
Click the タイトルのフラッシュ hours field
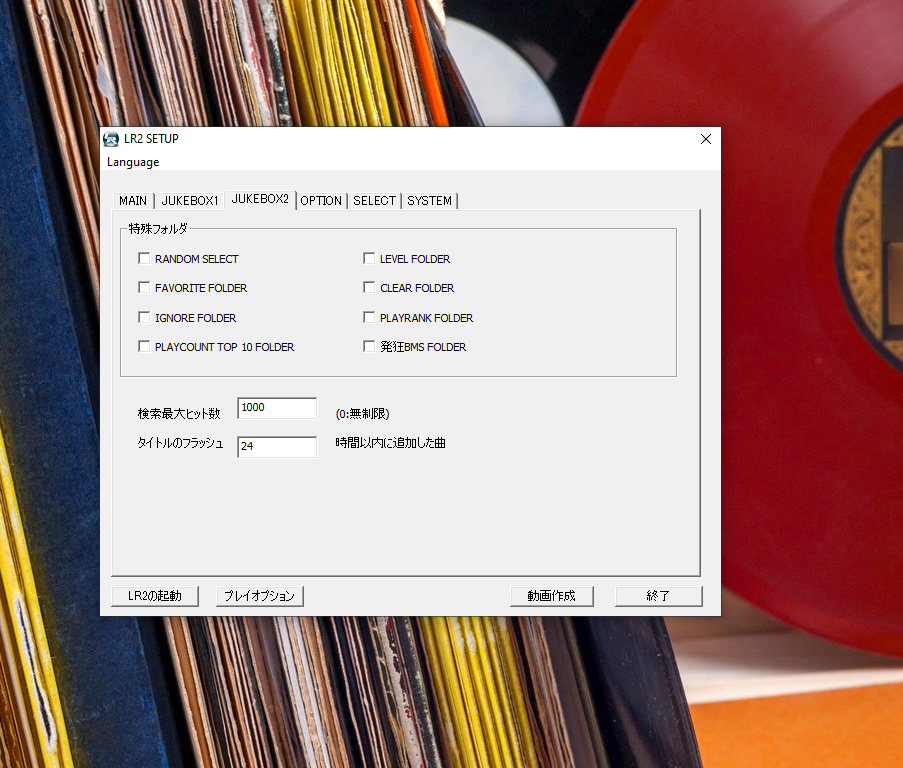click(277, 447)
